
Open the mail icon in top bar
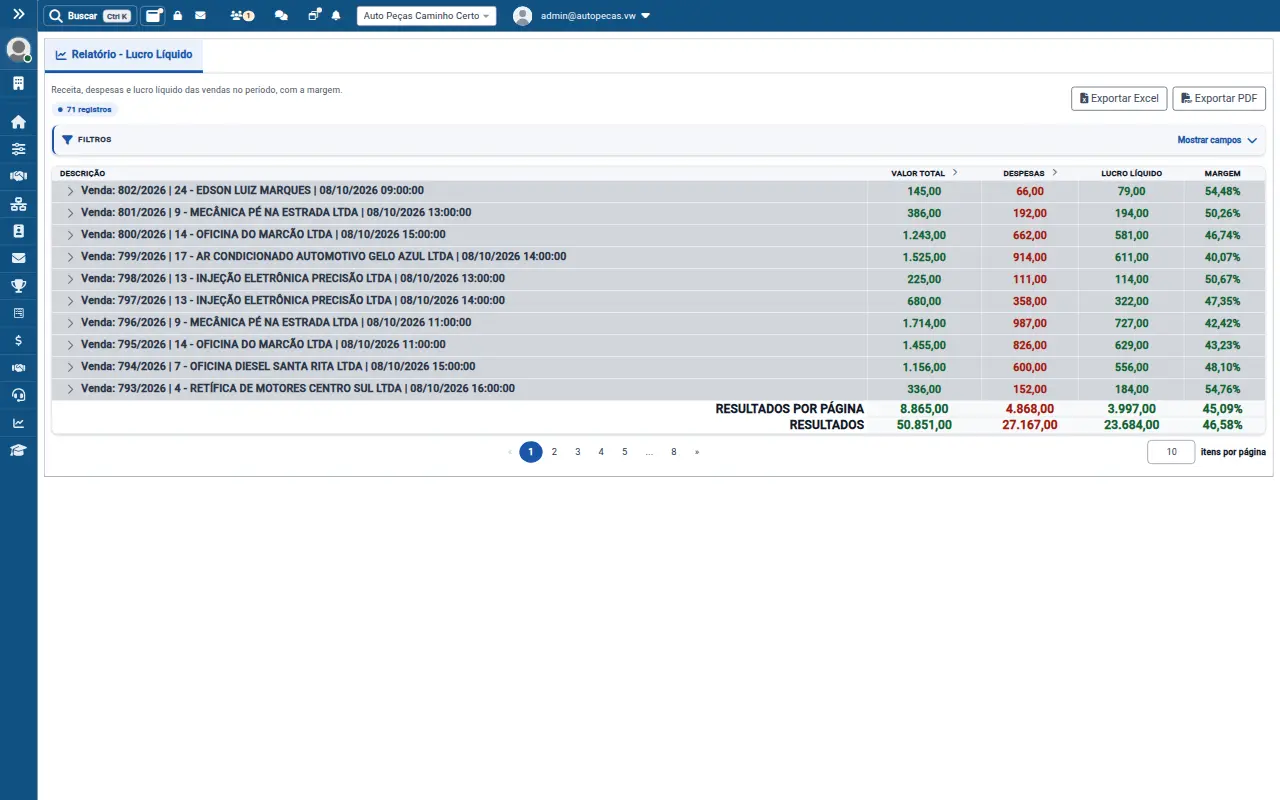(200, 16)
